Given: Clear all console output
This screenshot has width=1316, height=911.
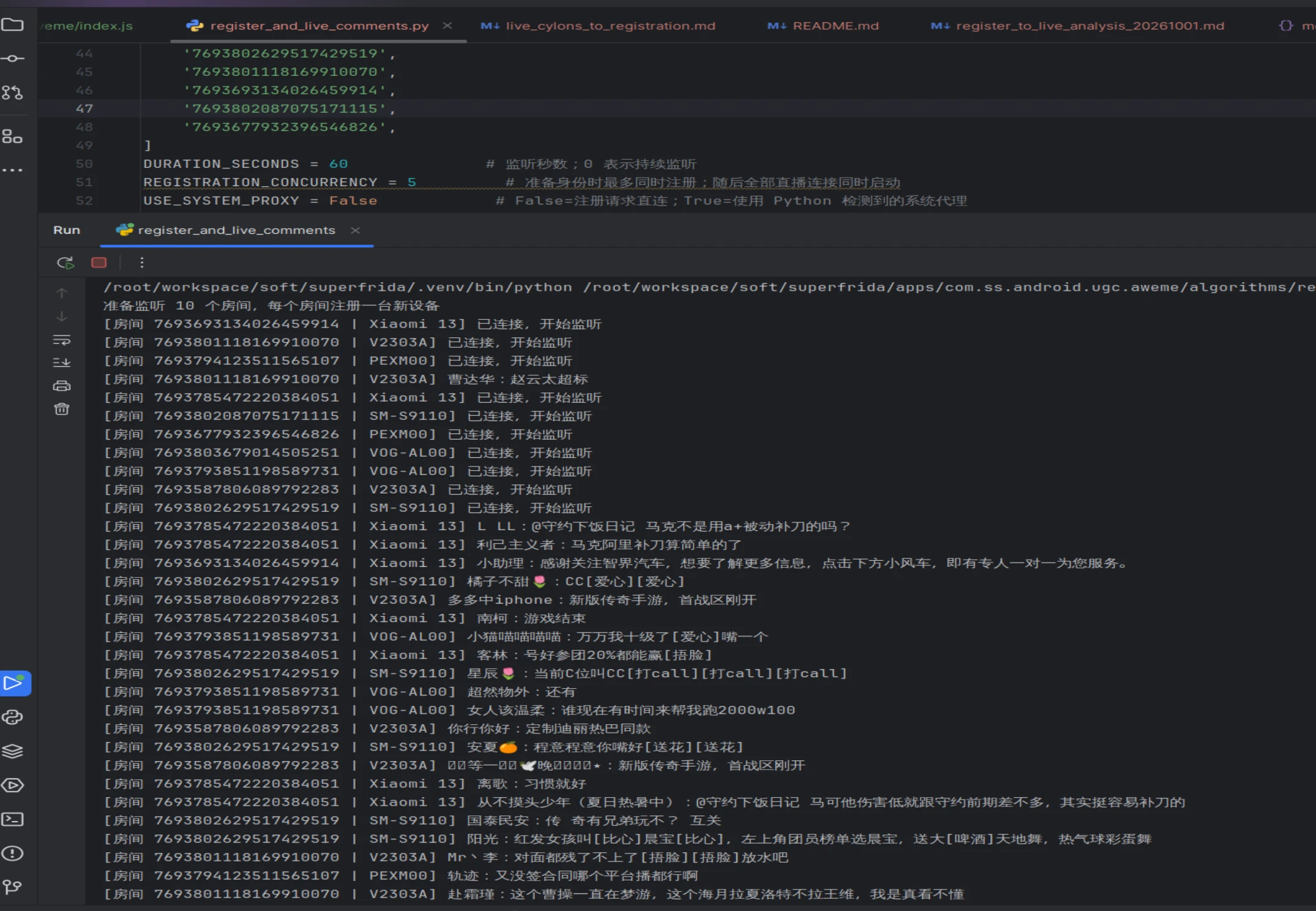Looking at the screenshot, I should pos(62,409).
